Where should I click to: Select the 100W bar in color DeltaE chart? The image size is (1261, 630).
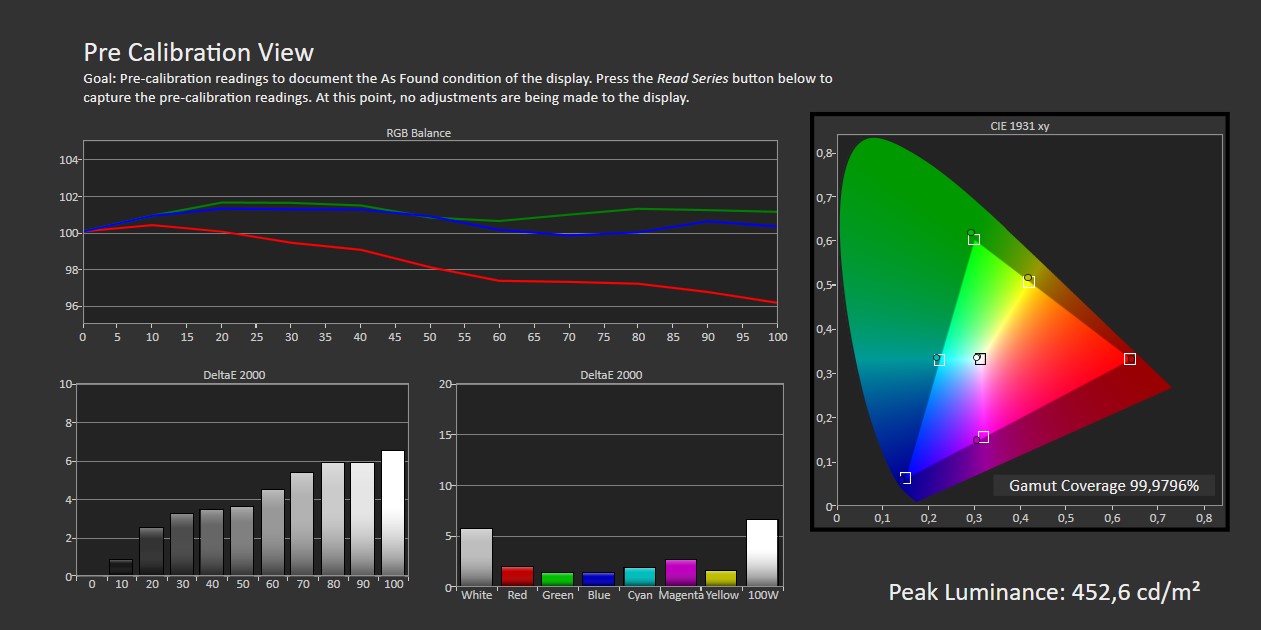click(x=762, y=552)
